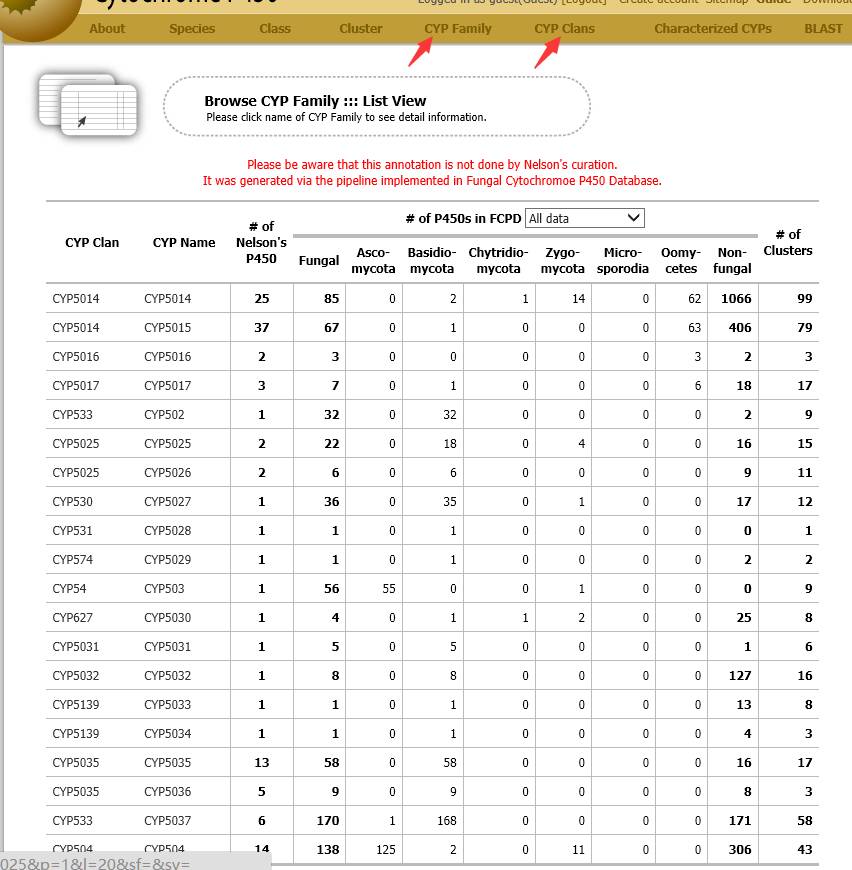Open the CYP Clans menu item
The width and height of the screenshot is (852, 870).
coord(564,29)
